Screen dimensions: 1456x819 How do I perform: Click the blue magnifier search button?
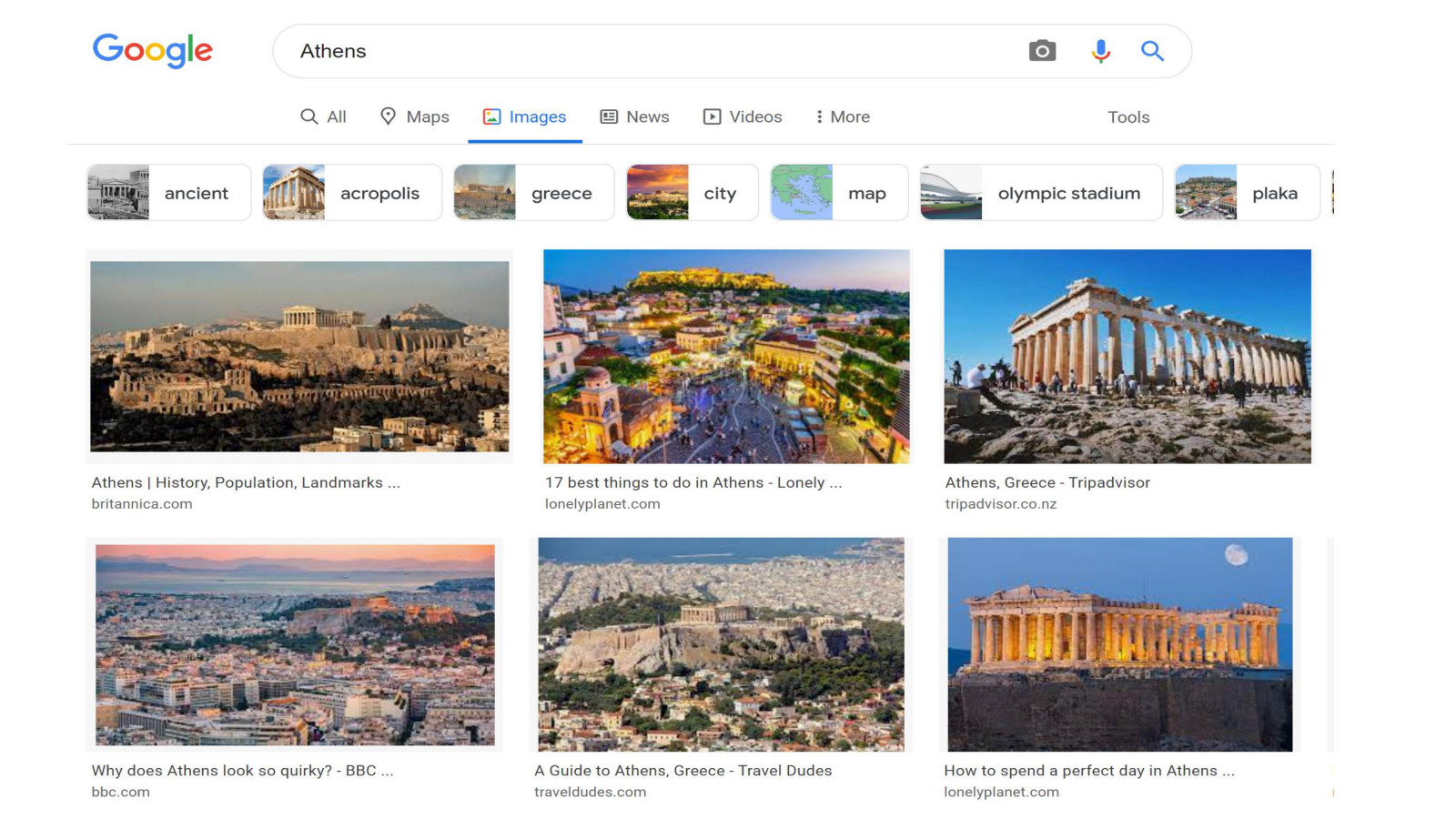(1152, 51)
